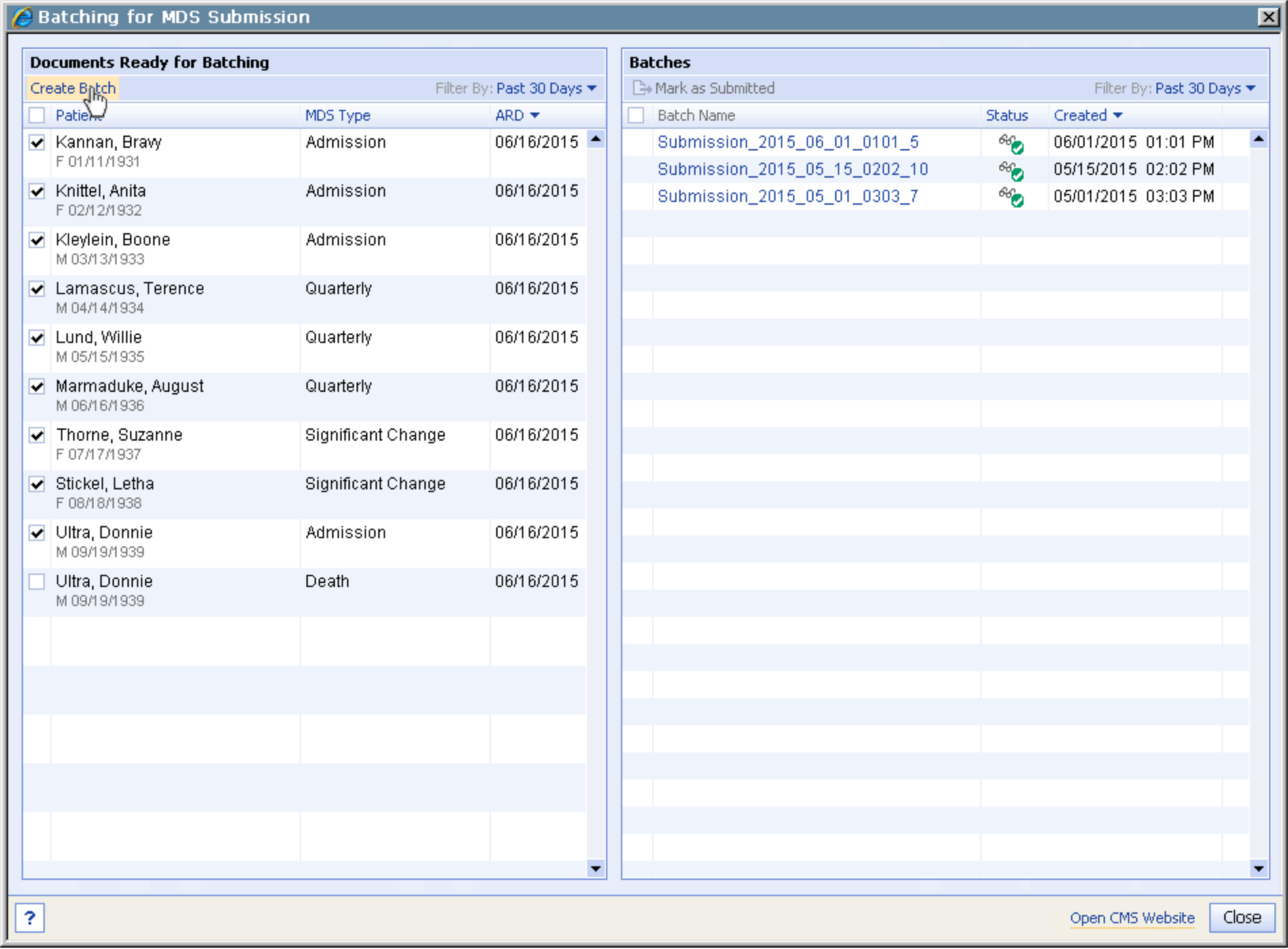Check the Ultra, Donnie Death record checkbox

point(37,582)
